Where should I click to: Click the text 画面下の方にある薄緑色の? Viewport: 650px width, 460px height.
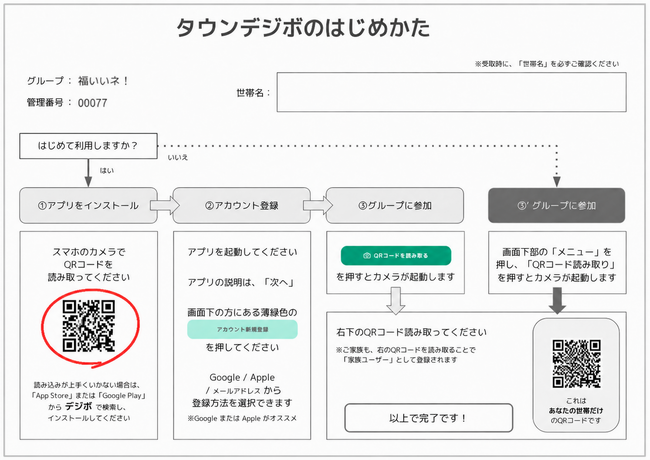(x=243, y=312)
